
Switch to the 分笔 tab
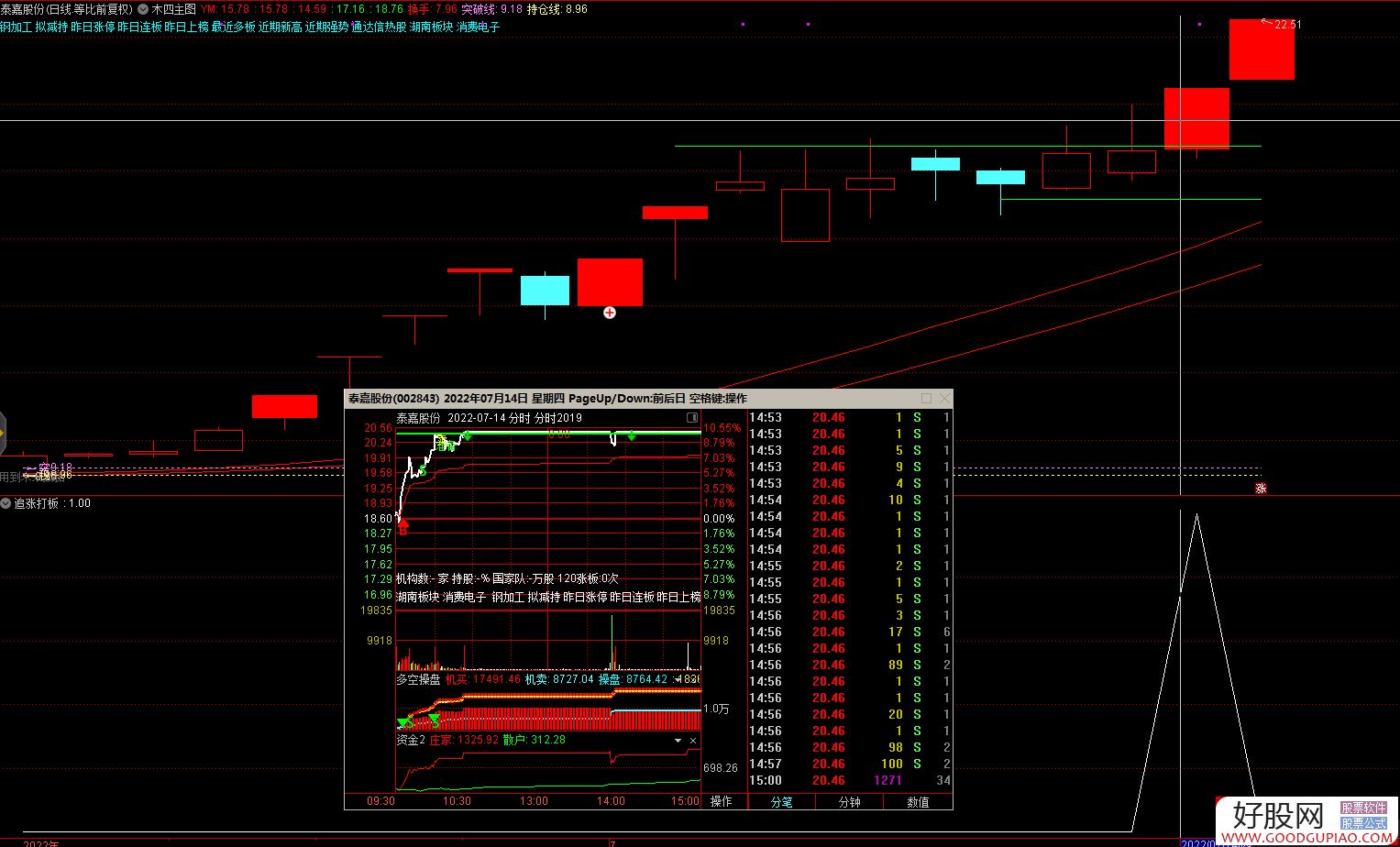pyautogui.click(x=781, y=801)
